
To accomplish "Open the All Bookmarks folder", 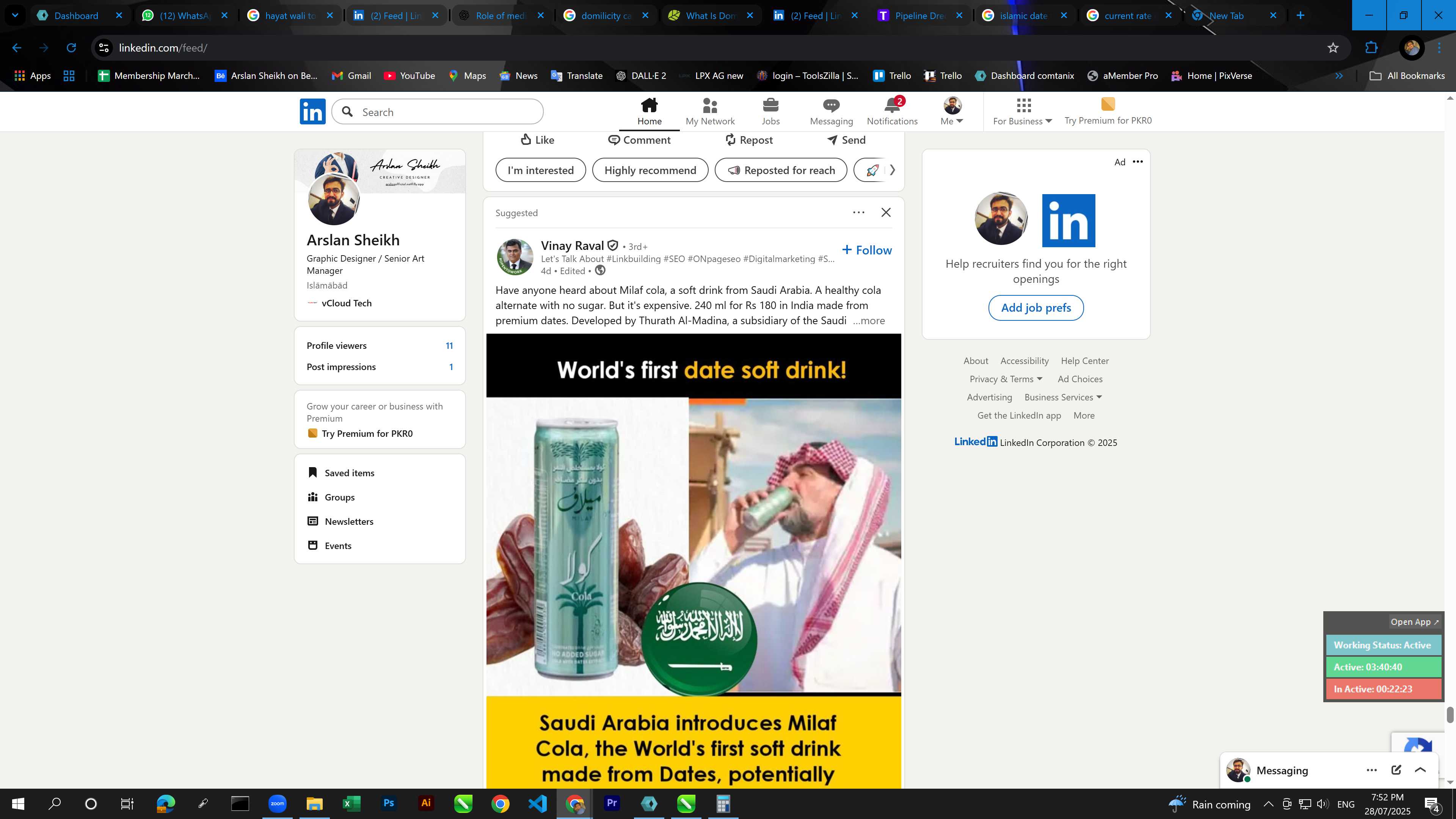I will coord(1407,76).
